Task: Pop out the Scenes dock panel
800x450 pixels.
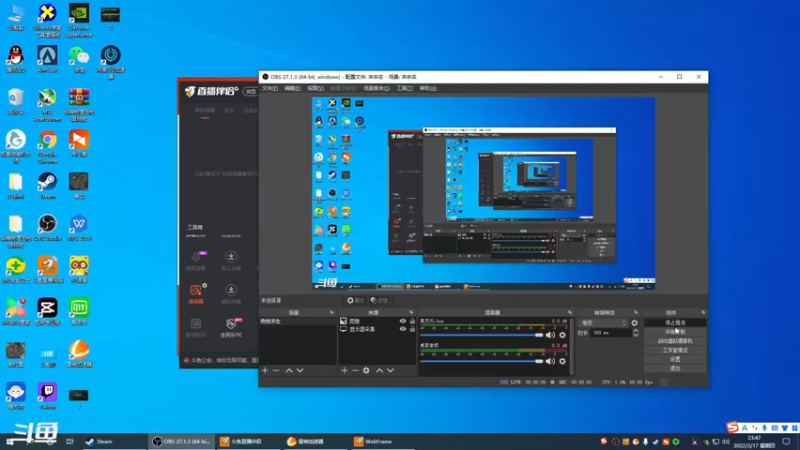Action: (332, 312)
